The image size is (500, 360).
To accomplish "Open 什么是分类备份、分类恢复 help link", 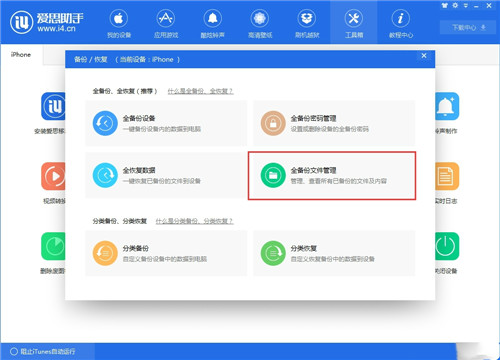I will click(194, 221).
